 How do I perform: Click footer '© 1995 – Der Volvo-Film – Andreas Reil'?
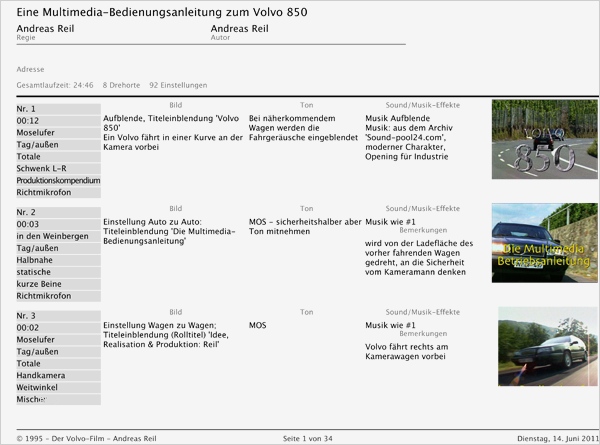pyautogui.click(x=86, y=438)
